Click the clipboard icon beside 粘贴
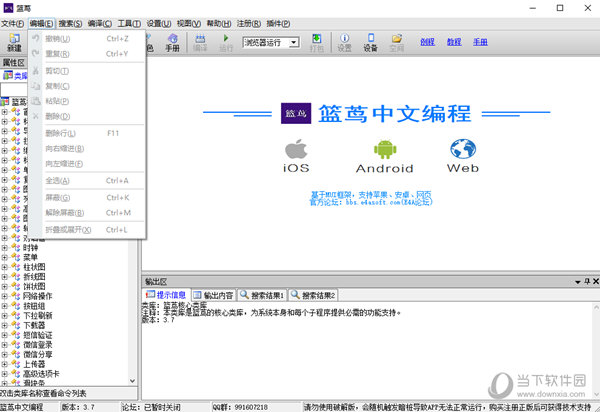The image size is (600, 412). [36, 101]
